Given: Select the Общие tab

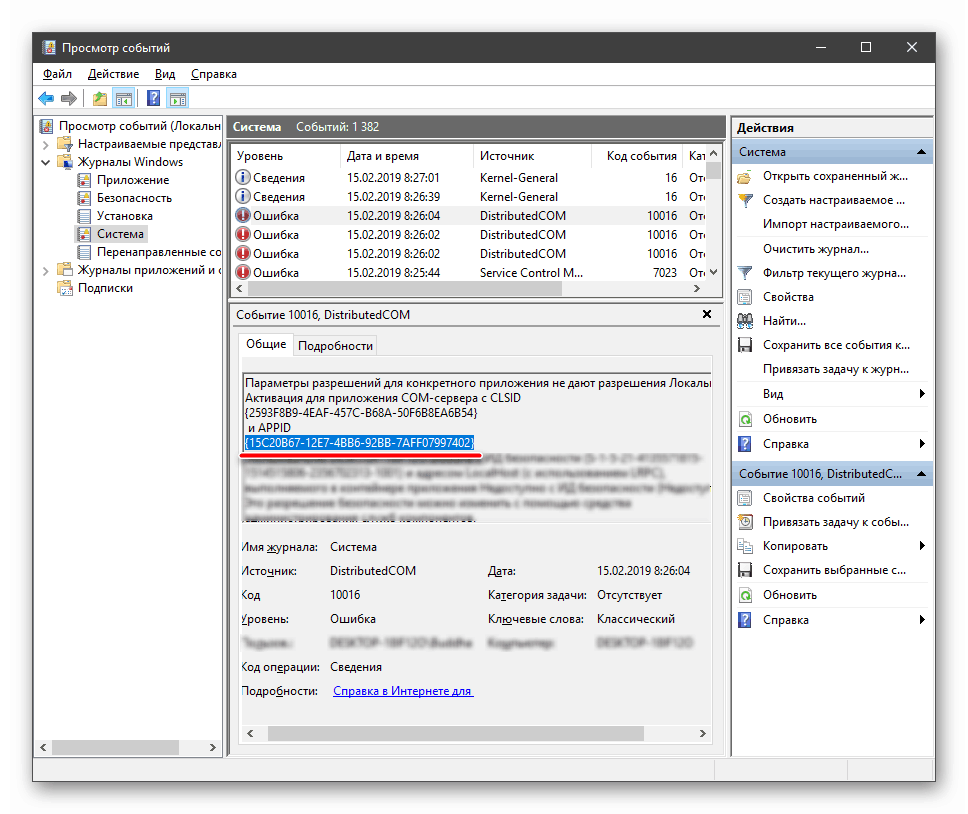Looking at the screenshot, I should pyautogui.click(x=266, y=344).
